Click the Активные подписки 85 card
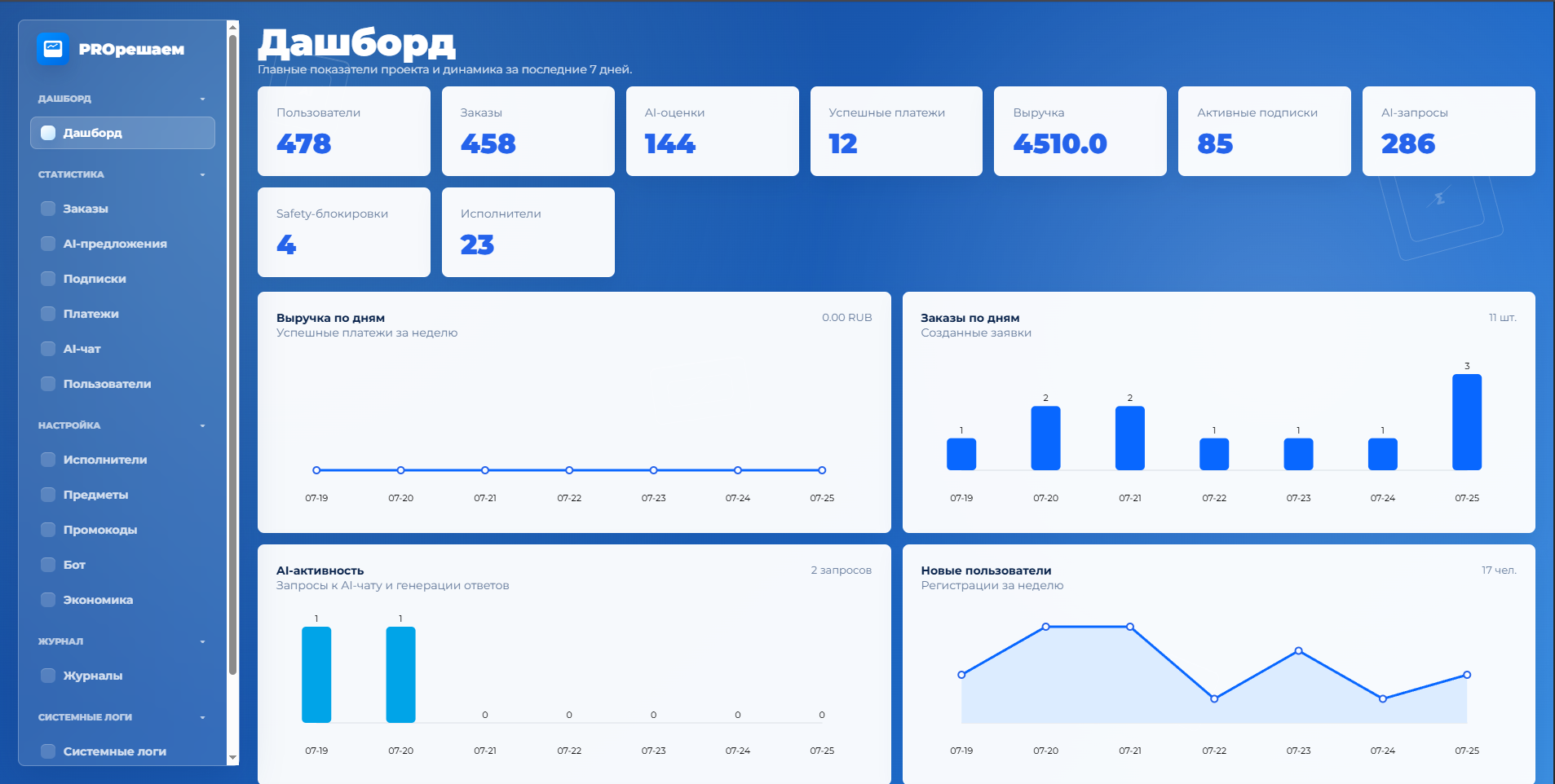The image size is (1555, 784). (x=1265, y=131)
